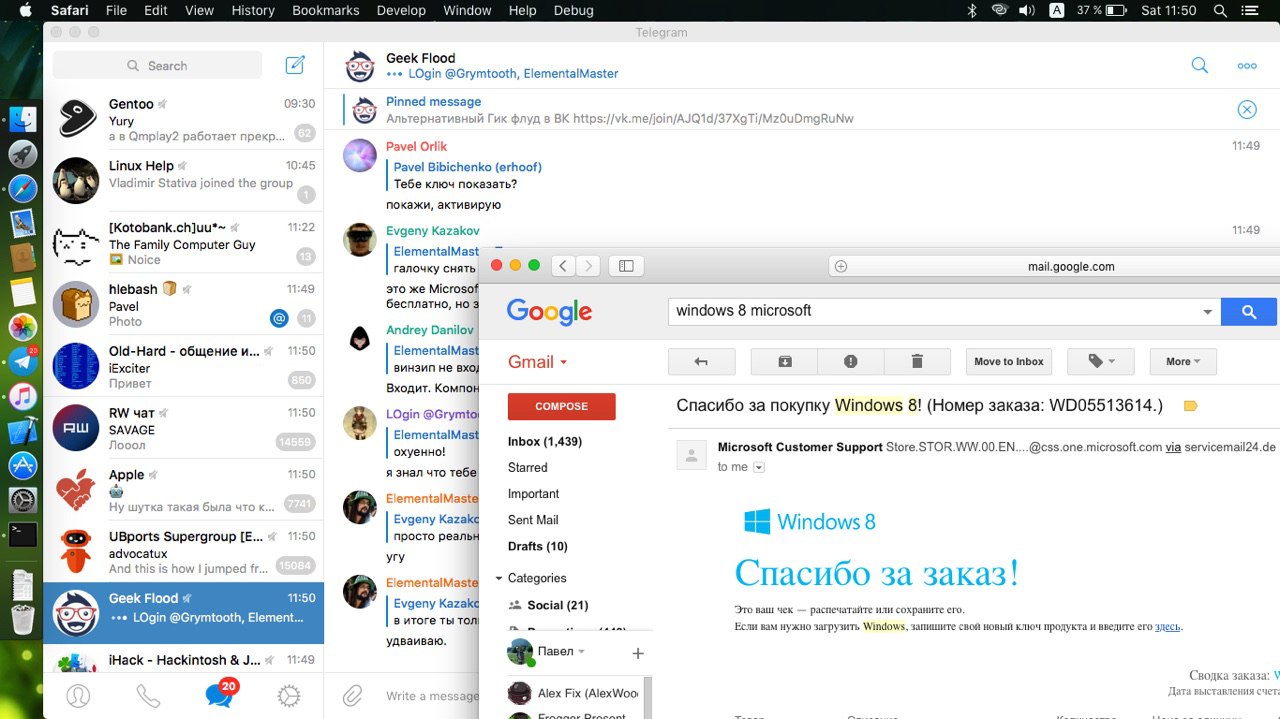The width and height of the screenshot is (1280, 719).
Task: Open the Develop menu
Action: [x=401, y=10]
